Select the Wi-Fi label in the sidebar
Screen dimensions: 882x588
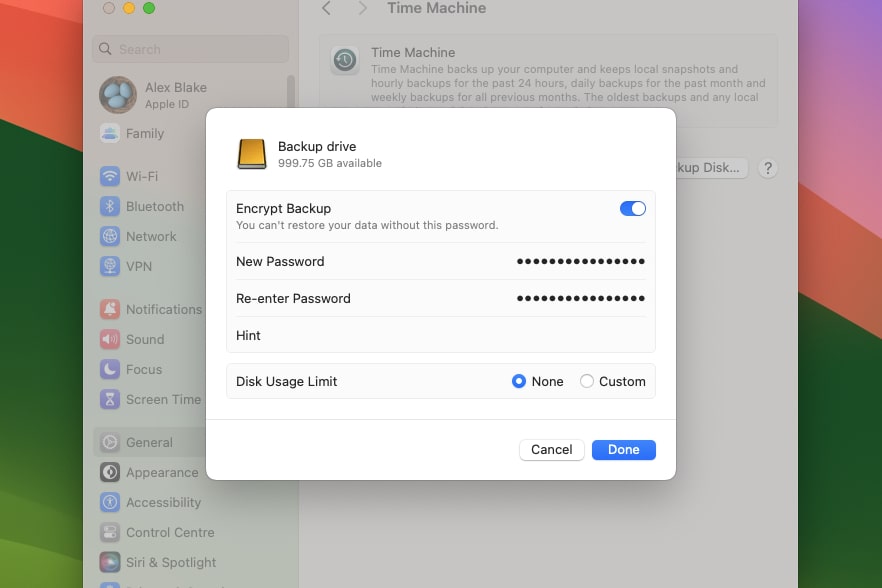(142, 176)
